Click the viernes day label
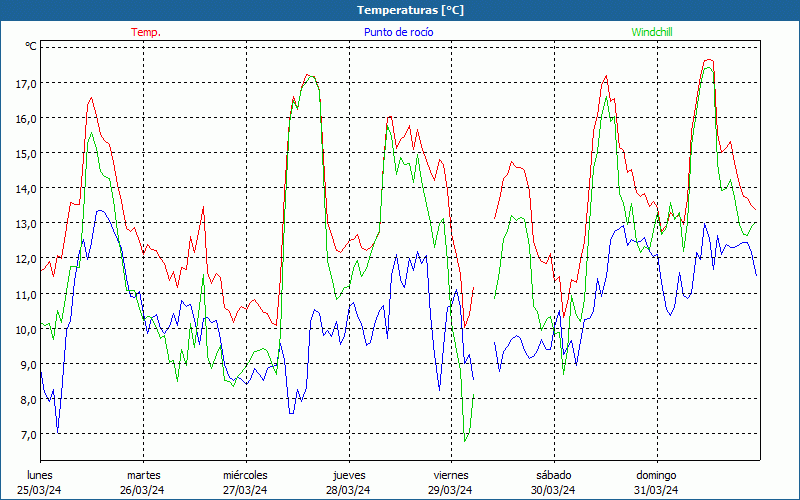This screenshot has width=800, height=500. coord(451,475)
